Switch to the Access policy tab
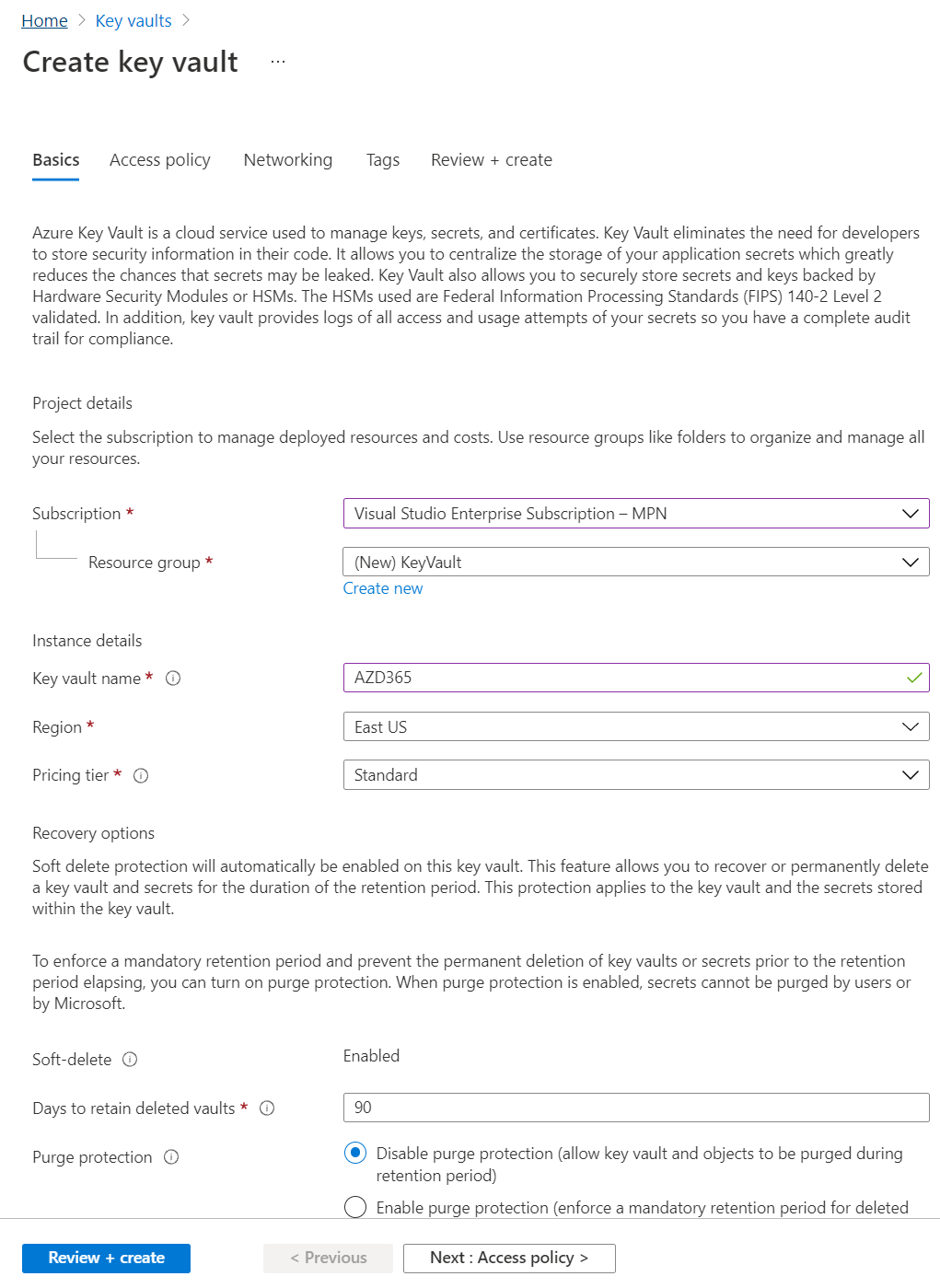The width and height of the screenshot is (940, 1288). pyautogui.click(x=159, y=159)
